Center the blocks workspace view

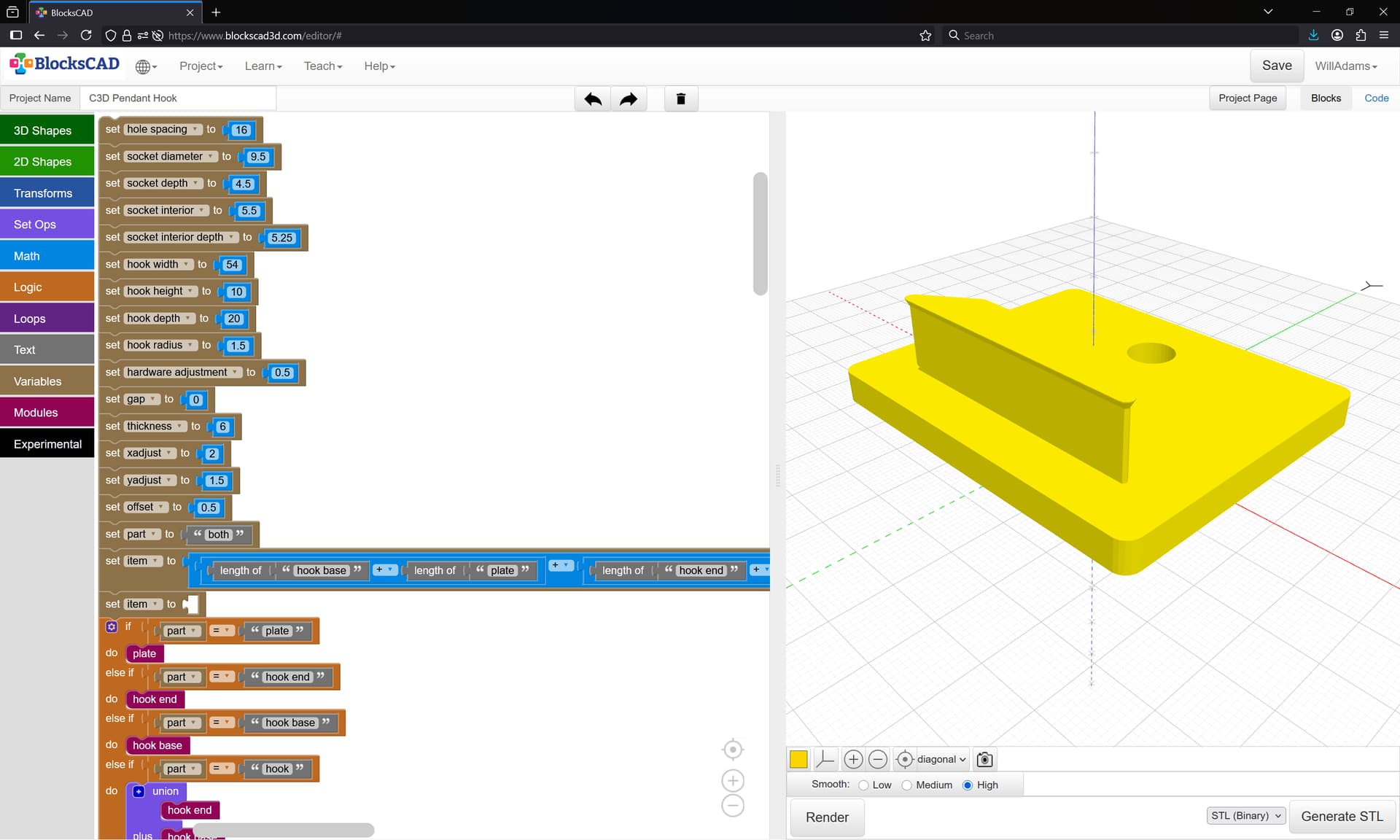(732, 750)
